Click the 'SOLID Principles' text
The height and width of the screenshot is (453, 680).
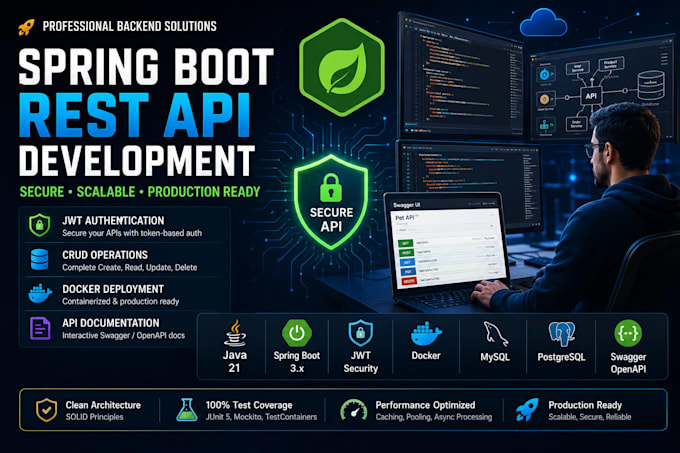(95, 417)
